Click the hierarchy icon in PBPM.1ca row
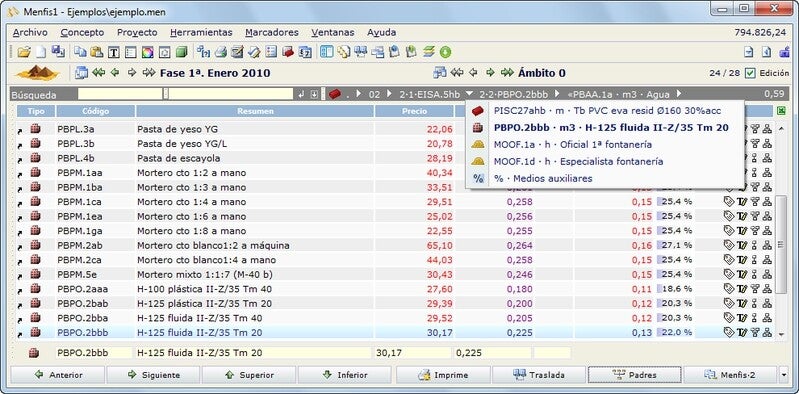The height and width of the screenshot is (394, 799). click(767, 202)
